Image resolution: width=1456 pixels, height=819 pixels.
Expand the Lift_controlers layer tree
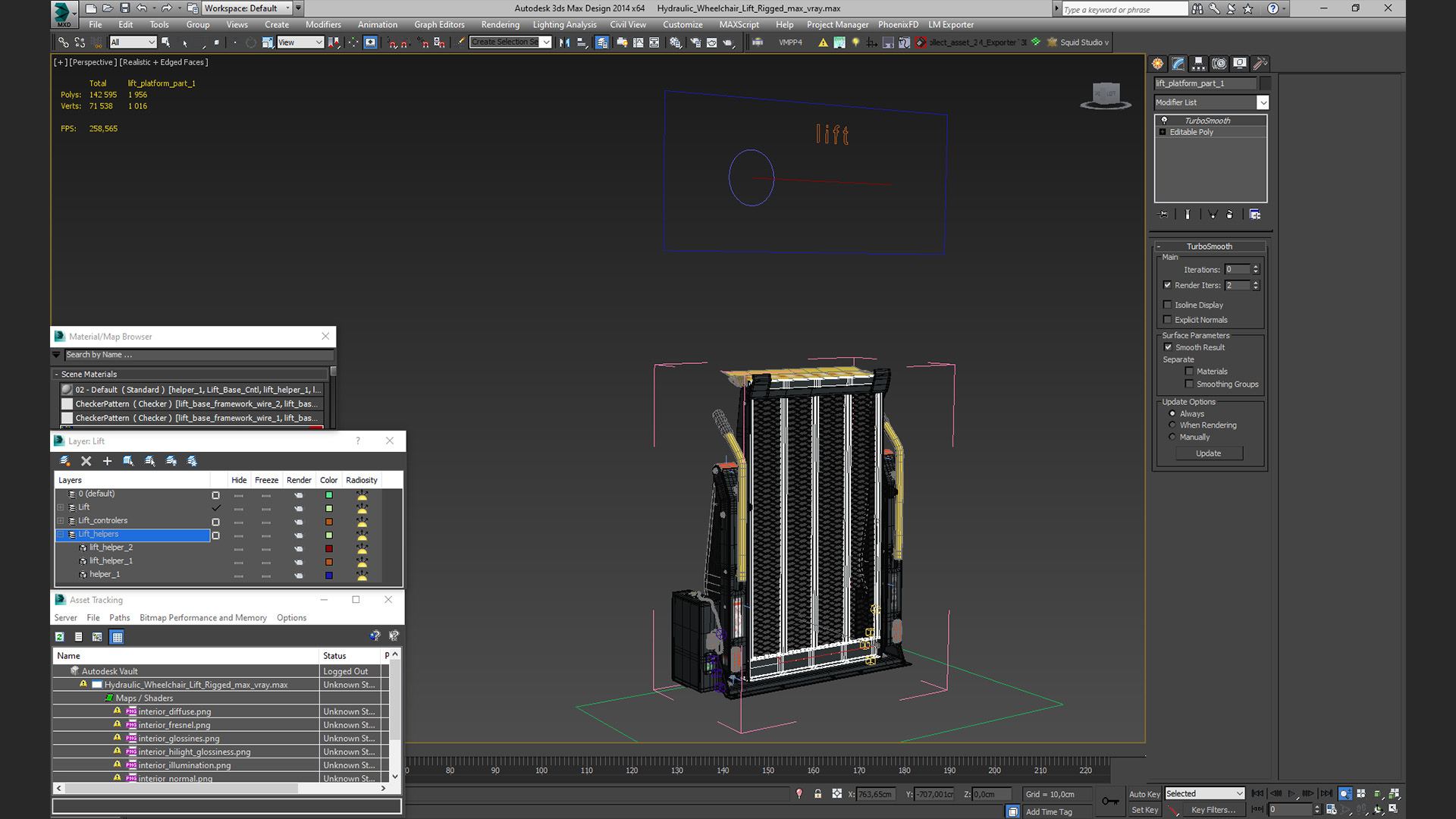61,521
